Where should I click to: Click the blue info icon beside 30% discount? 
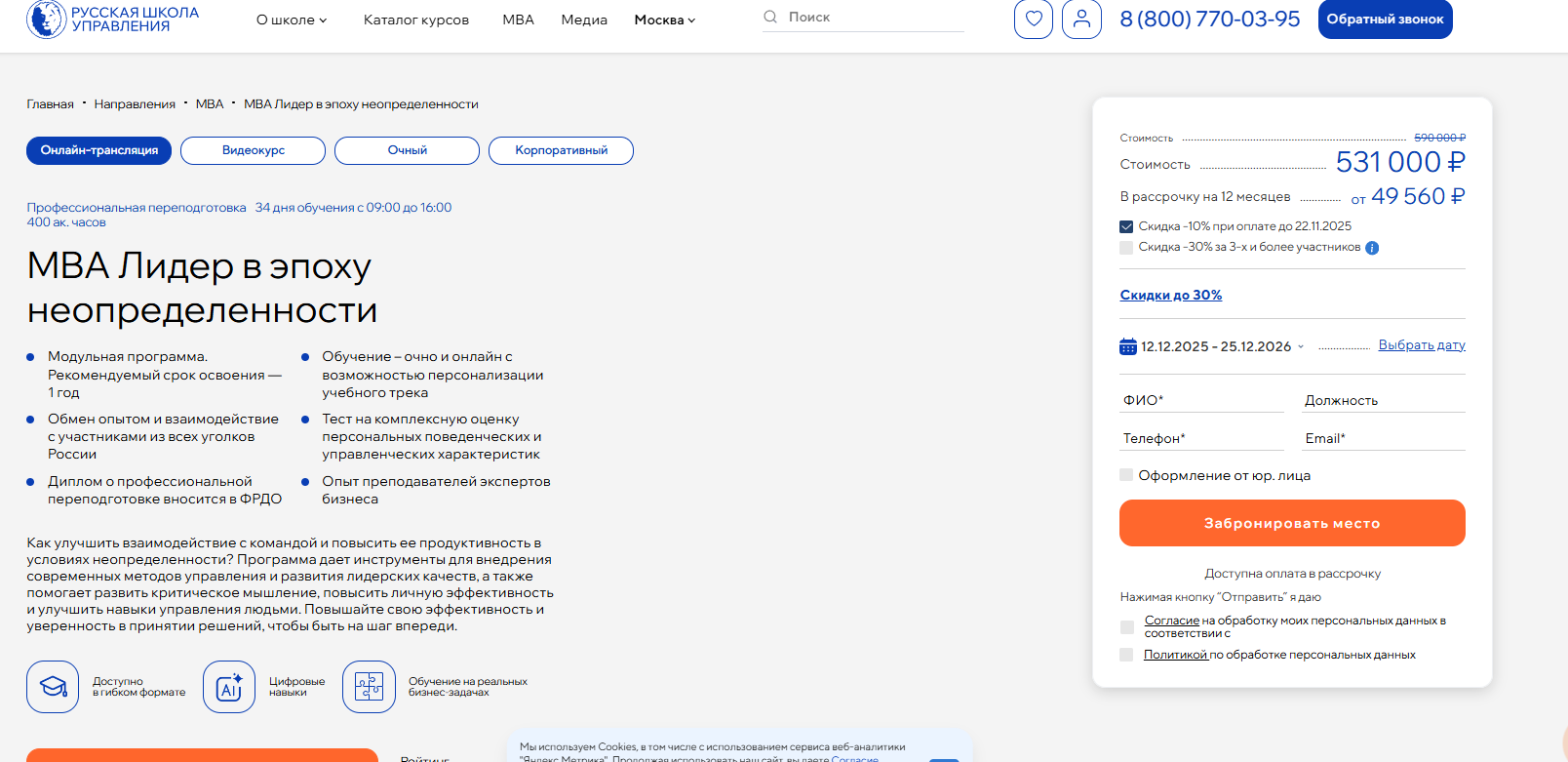tap(1372, 248)
